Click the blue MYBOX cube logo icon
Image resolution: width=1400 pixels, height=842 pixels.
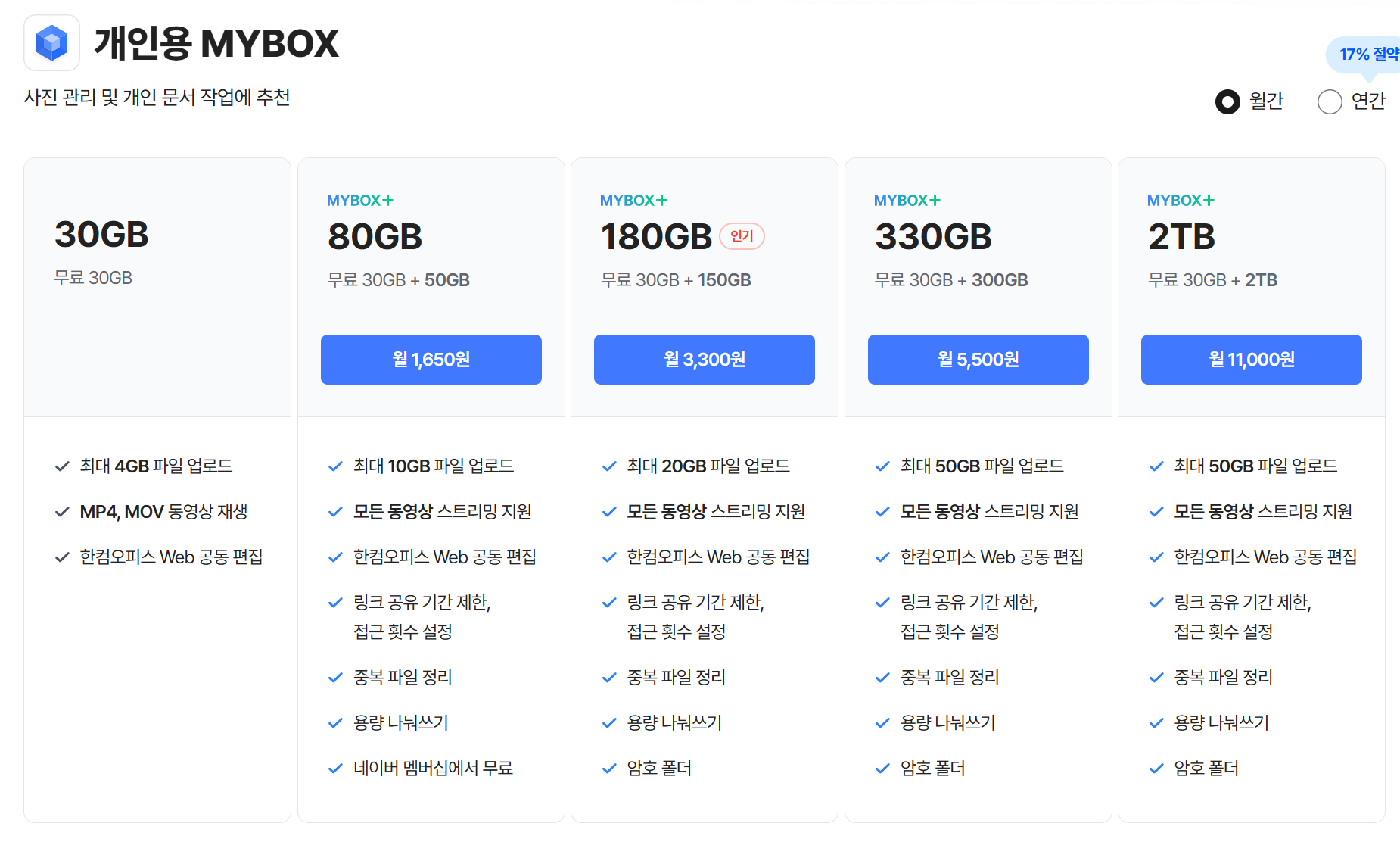(51, 42)
